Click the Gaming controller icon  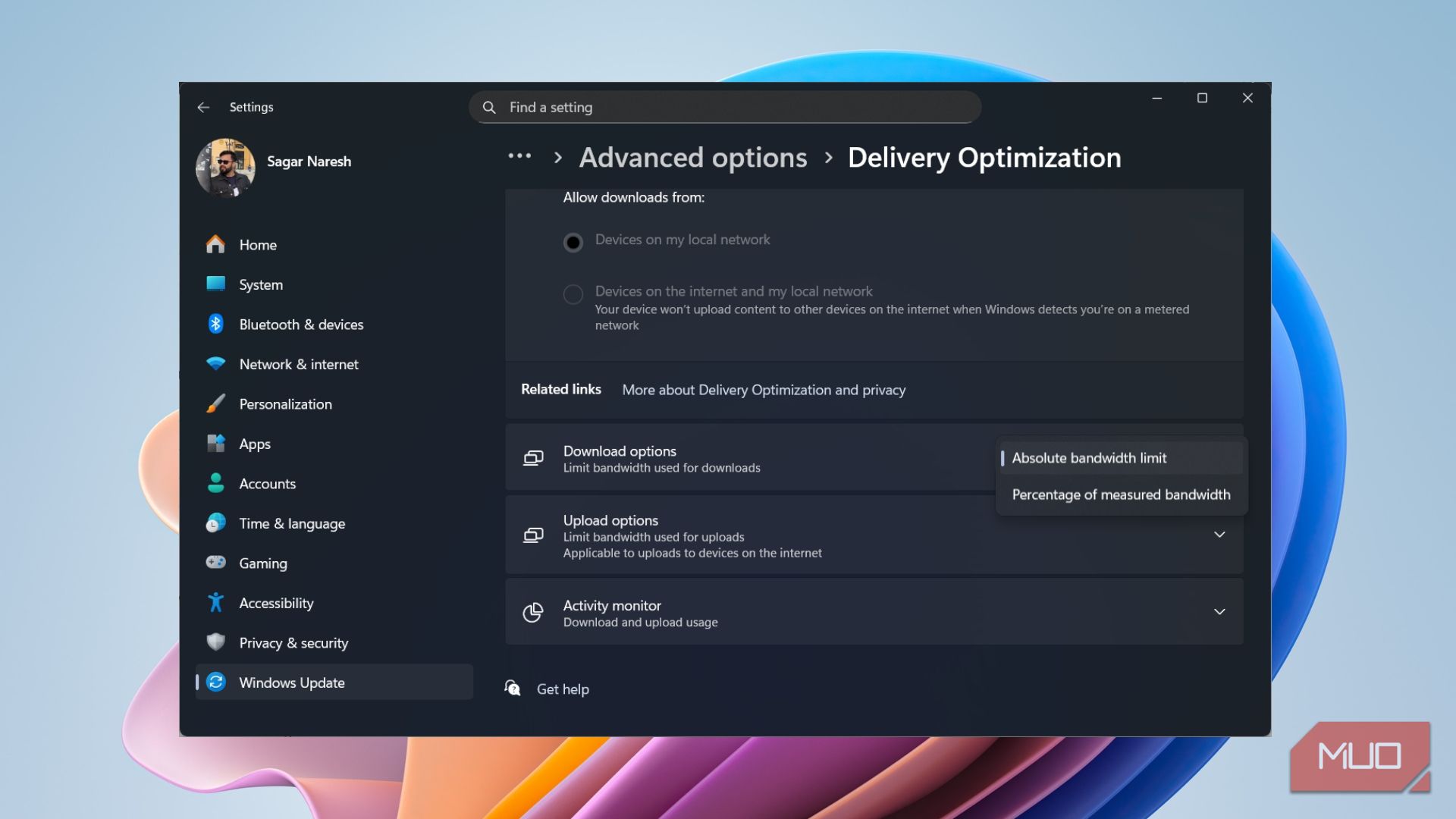pyautogui.click(x=215, y=563)
